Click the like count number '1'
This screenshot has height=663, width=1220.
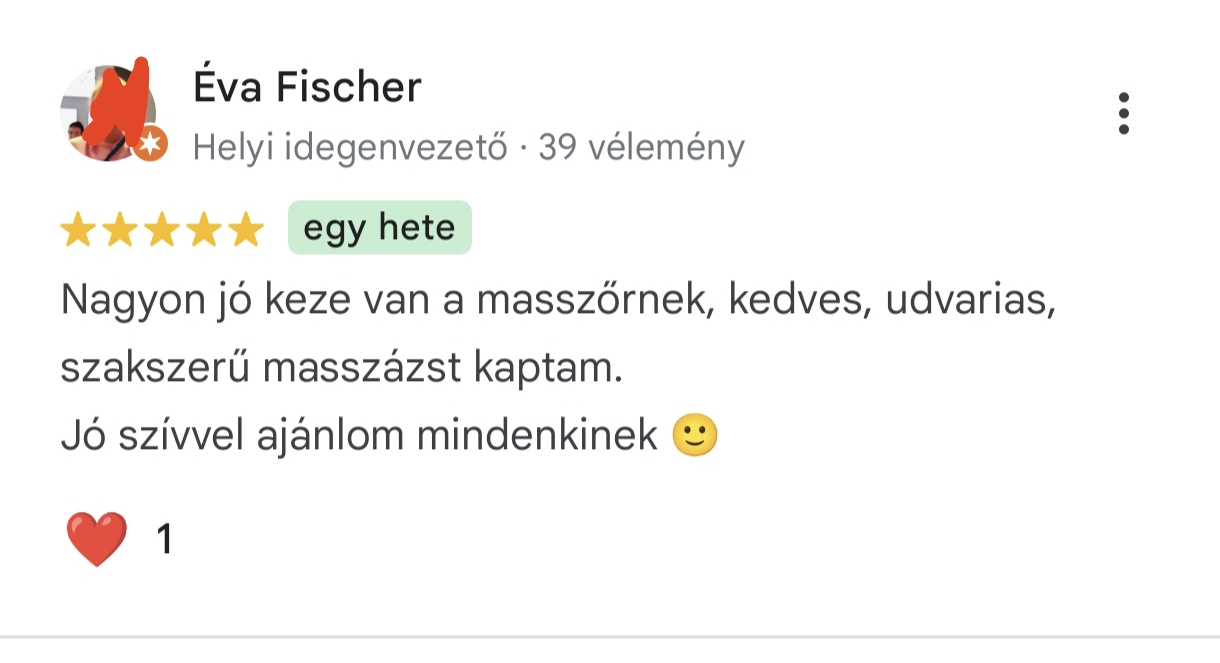pyautogui.click(x=165, y=540)
